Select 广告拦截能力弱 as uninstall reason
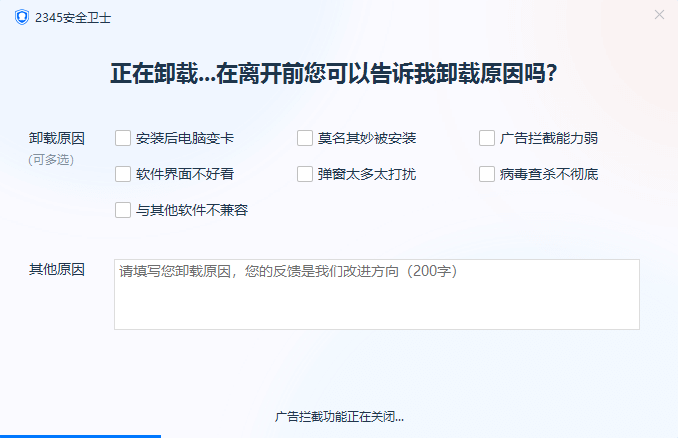 (487, 138)
